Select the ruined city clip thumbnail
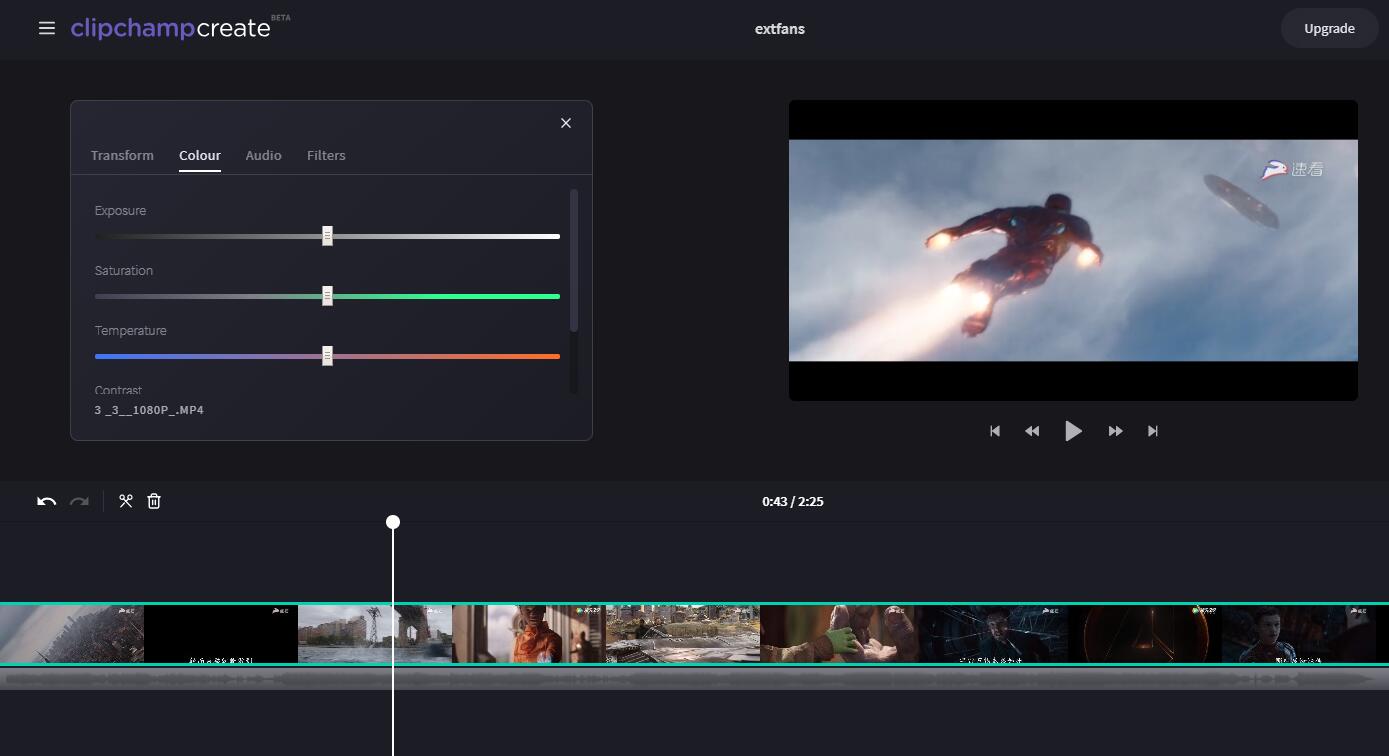 (683, 634)
